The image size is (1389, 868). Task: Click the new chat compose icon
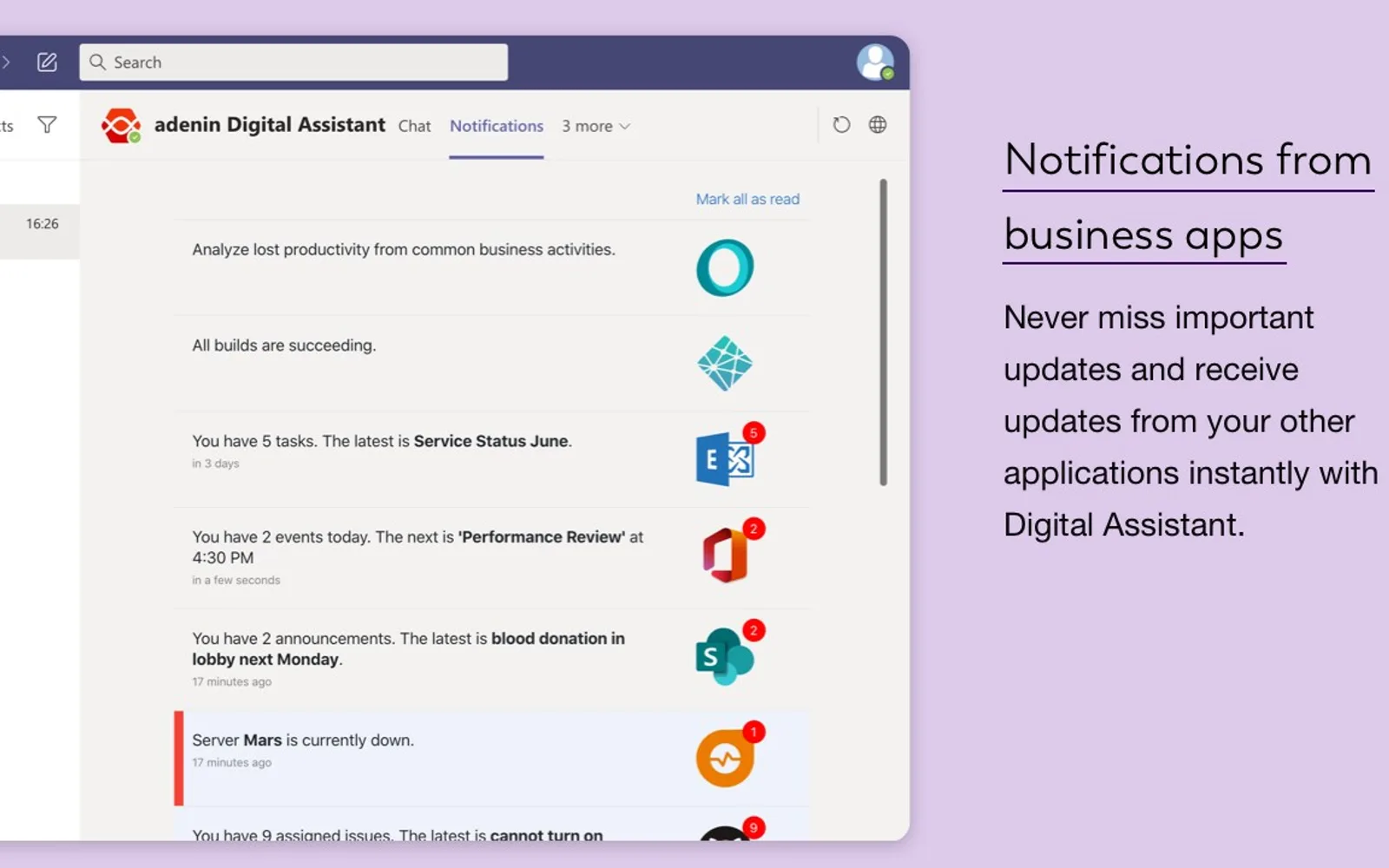47,62
